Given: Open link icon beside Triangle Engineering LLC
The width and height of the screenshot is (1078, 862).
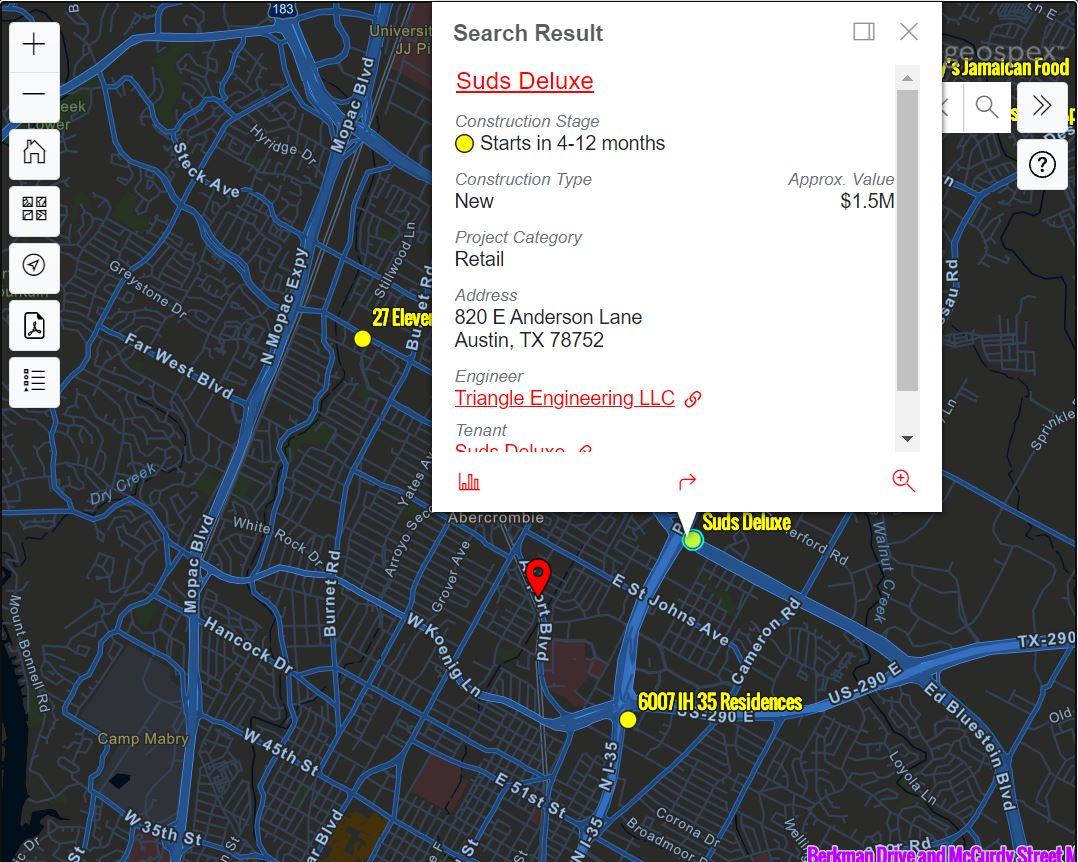Looking at the screenshot, I should (x=692, y=399).
